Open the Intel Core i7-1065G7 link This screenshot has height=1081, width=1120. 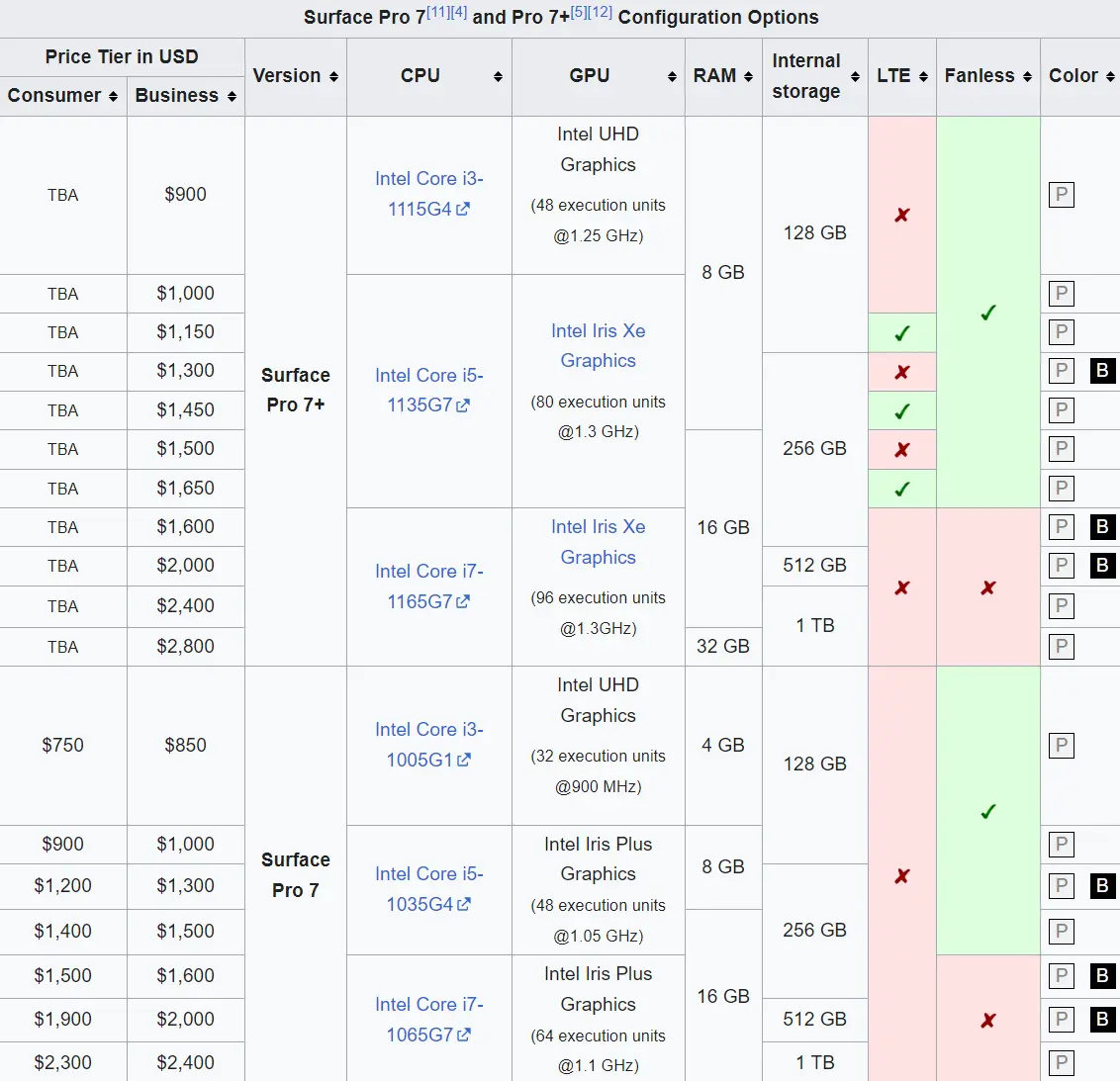click(x=428, y=1020)
